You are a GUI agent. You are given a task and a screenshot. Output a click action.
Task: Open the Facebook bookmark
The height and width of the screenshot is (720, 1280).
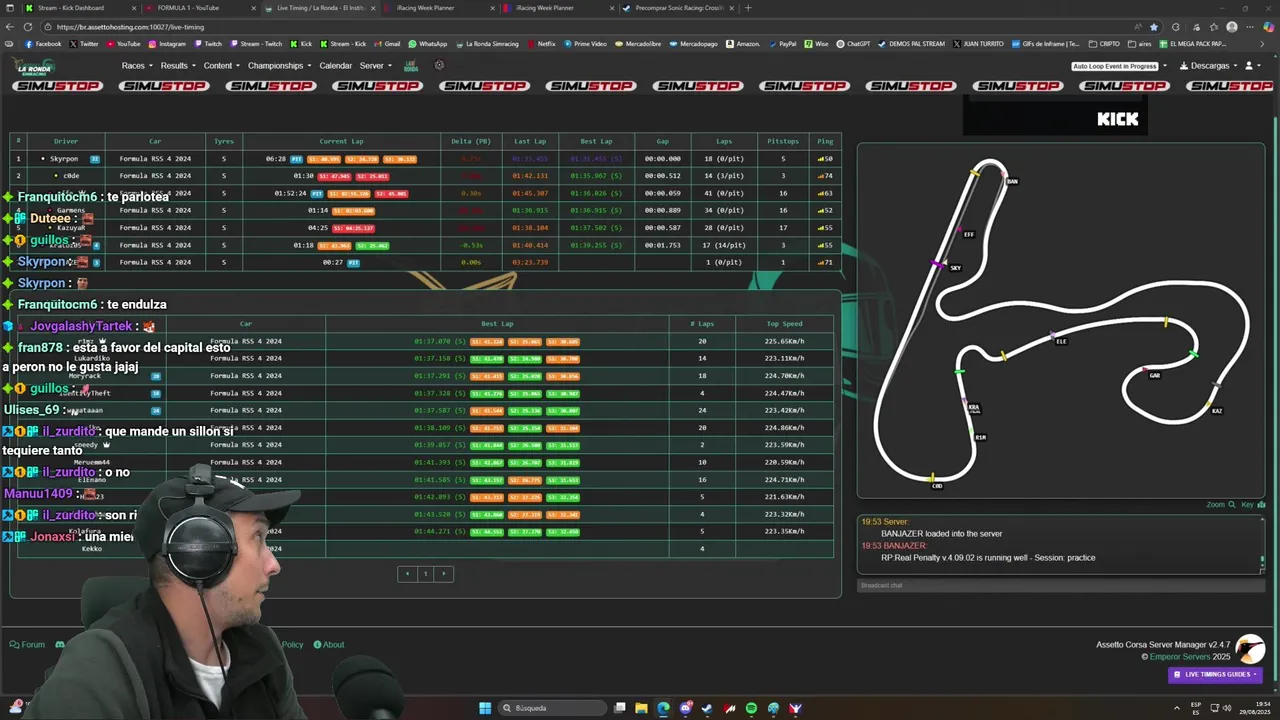point(42,44)
